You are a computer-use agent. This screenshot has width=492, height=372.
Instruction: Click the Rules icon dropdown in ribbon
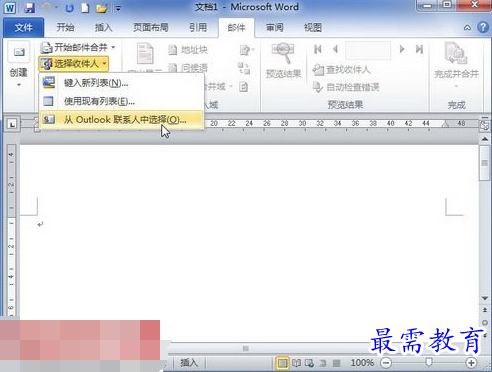(x=247, y=50)
